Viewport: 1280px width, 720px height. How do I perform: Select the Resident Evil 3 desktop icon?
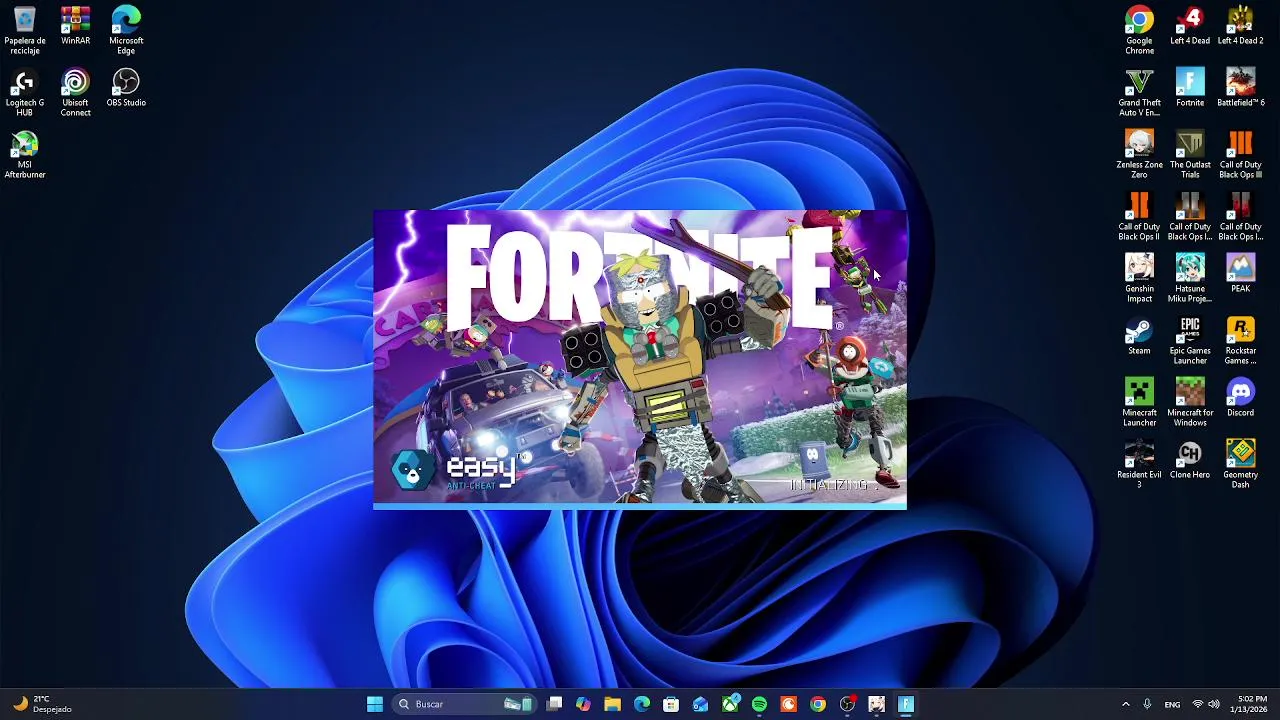point(1139,464)
